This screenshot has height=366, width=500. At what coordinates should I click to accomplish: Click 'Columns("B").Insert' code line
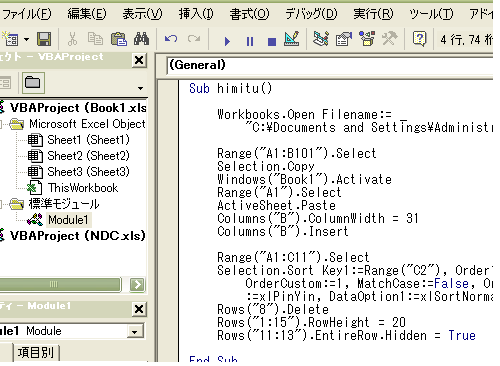(283, 232)
